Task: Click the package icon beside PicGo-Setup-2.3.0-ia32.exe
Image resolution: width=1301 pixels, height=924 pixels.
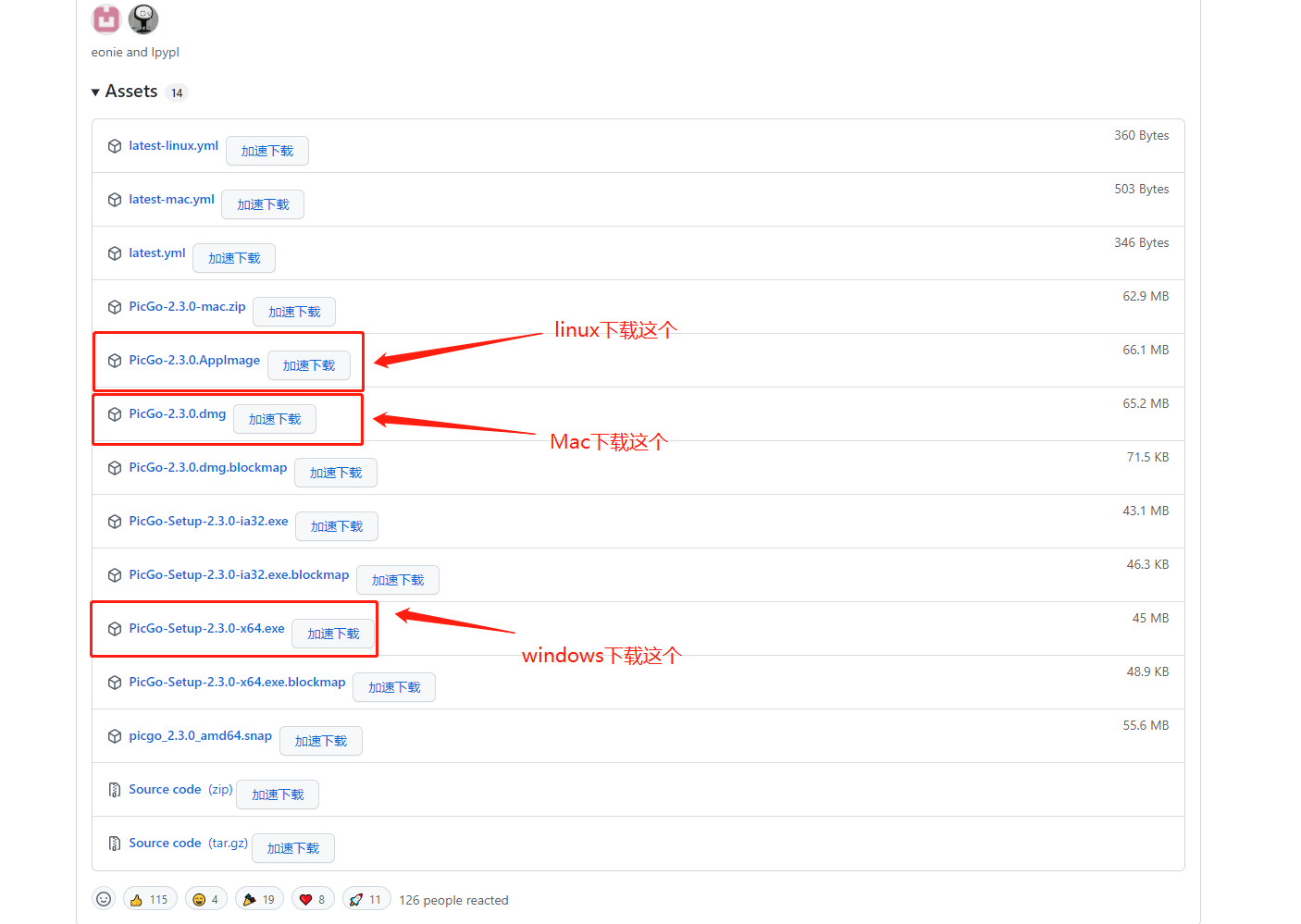Action: tap(115, 522)
